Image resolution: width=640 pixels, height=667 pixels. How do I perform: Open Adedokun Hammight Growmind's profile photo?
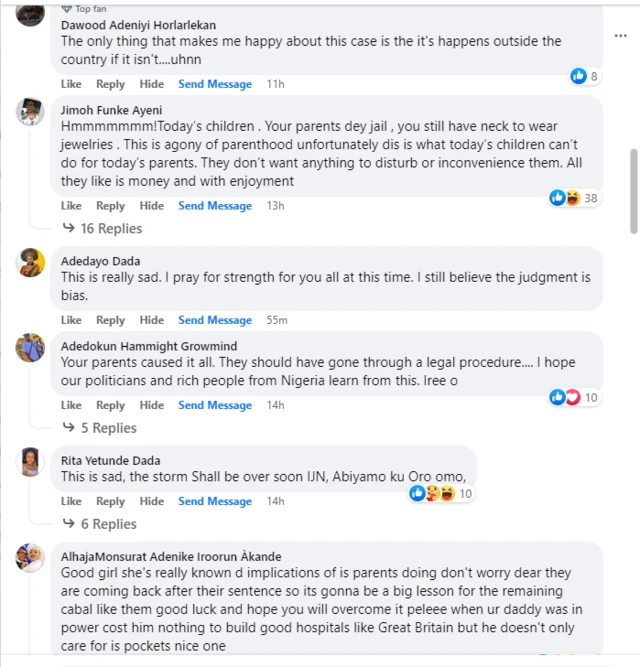[30, 348]
